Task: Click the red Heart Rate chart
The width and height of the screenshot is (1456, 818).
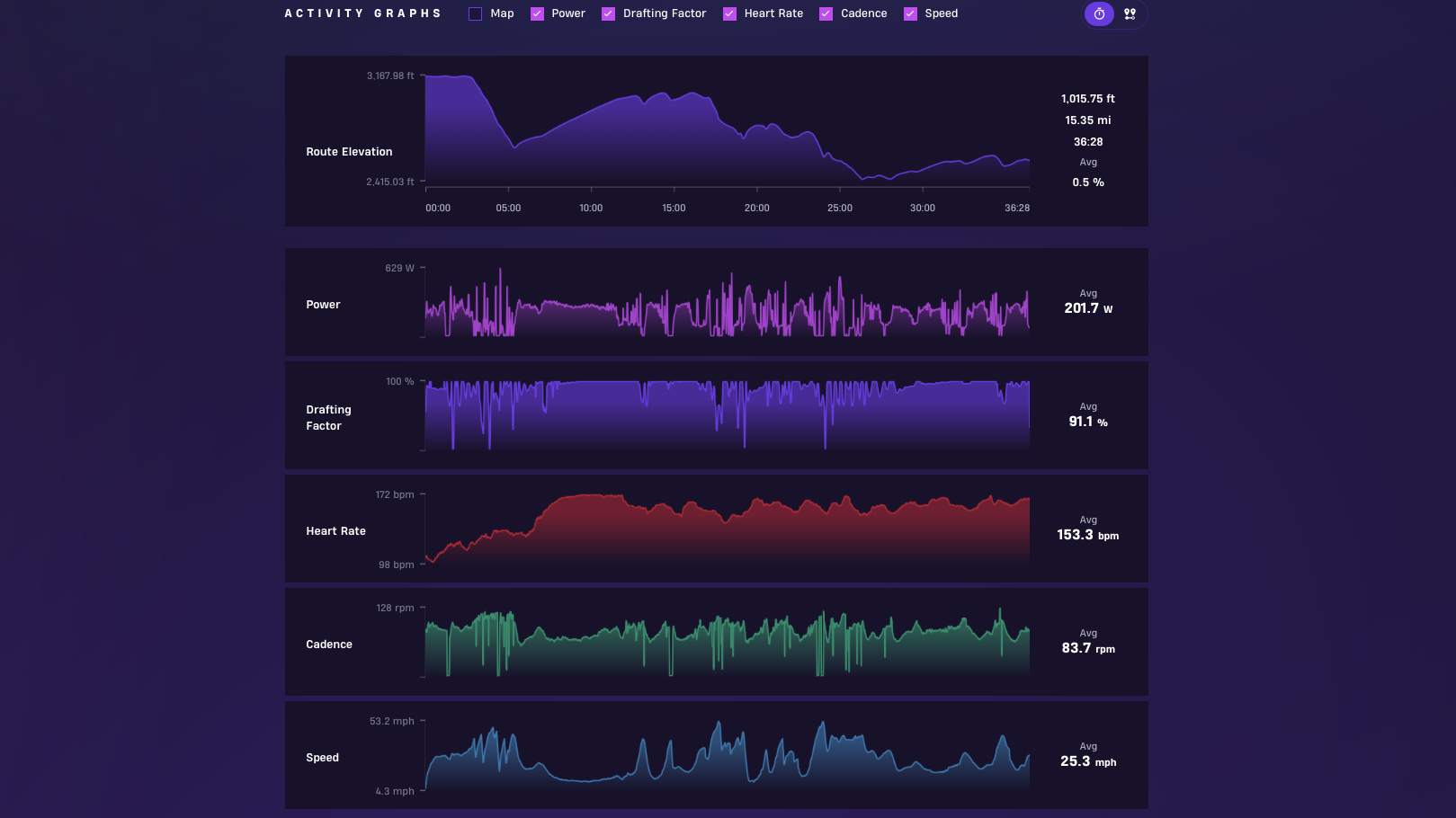Action: click(x=727, y=529)
